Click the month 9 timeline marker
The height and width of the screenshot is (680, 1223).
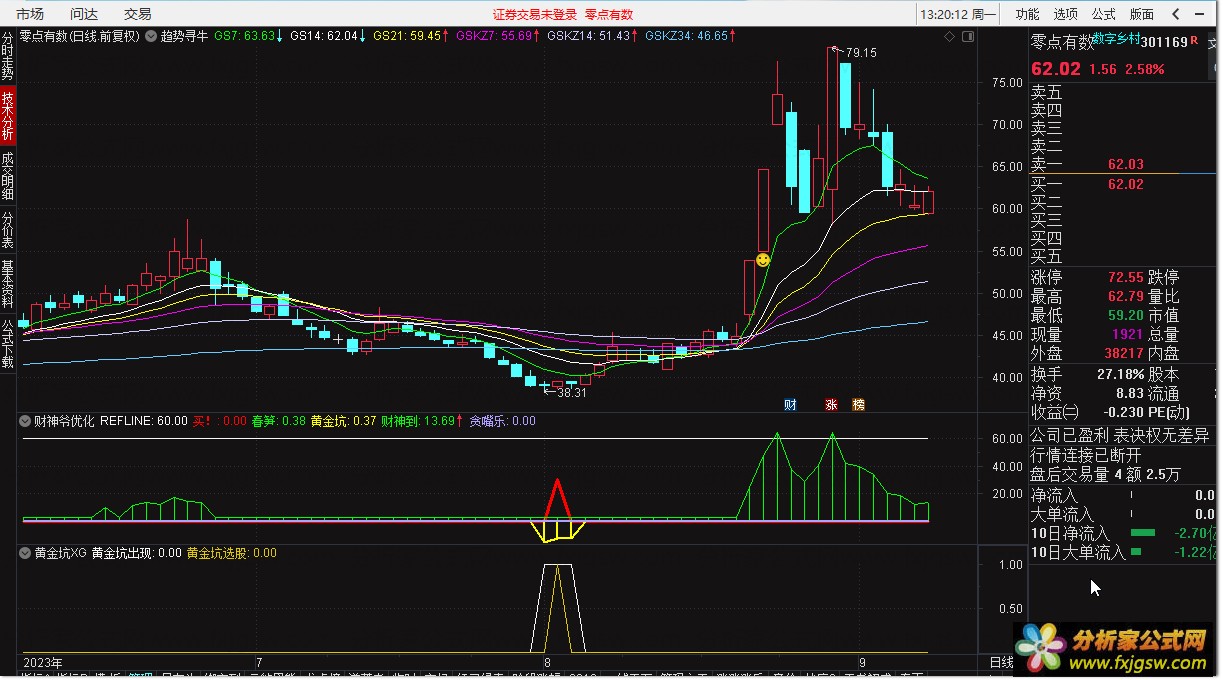[x=861, y=662]
